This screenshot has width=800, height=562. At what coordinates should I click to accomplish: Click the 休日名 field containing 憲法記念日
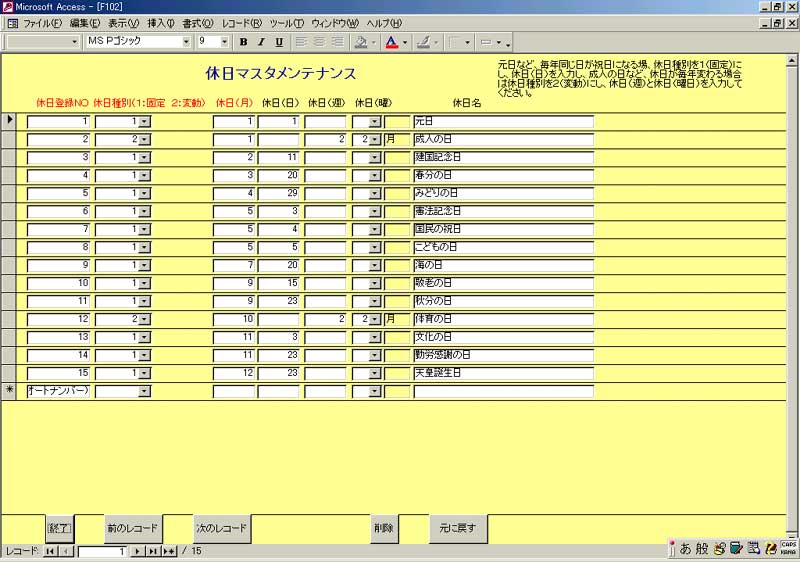point(504,211)
